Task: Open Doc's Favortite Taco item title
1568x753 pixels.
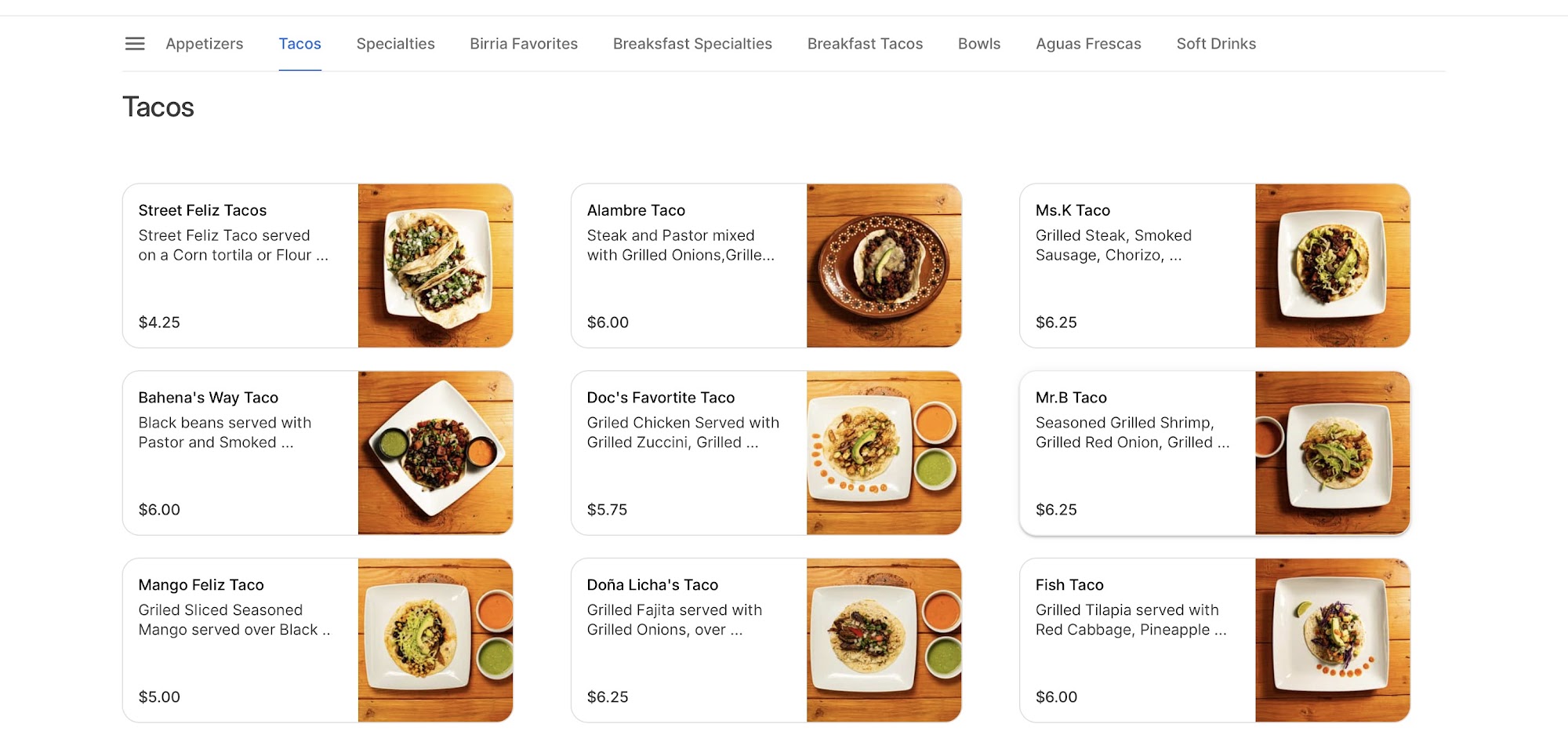Action: click(x=661, y=398)
